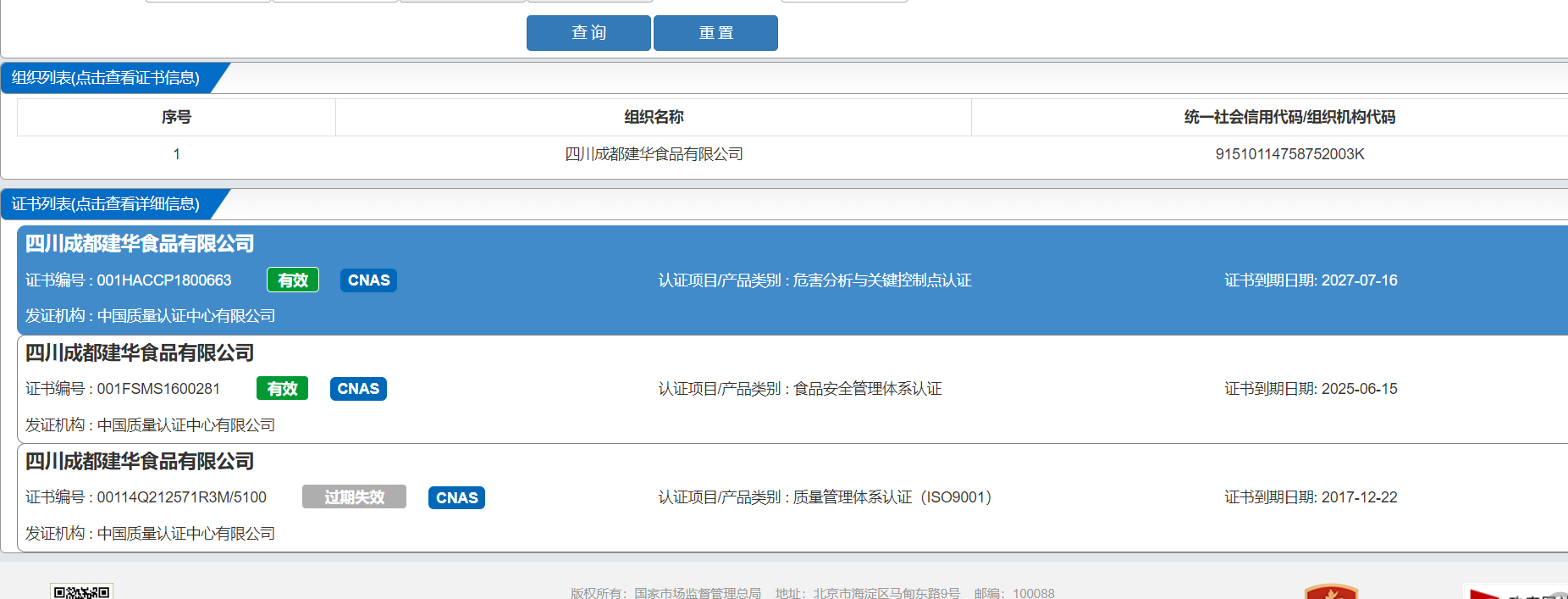Select 危害分析与关键控制点认证 category text
Viewport: 1568px width, 599px height.
pos(882,280)
